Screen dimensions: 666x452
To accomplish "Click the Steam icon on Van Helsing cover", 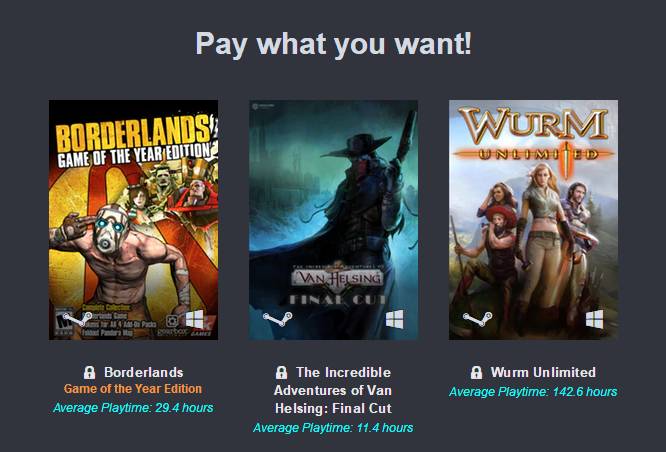I will pyautogui.click(x=277, y=319).
